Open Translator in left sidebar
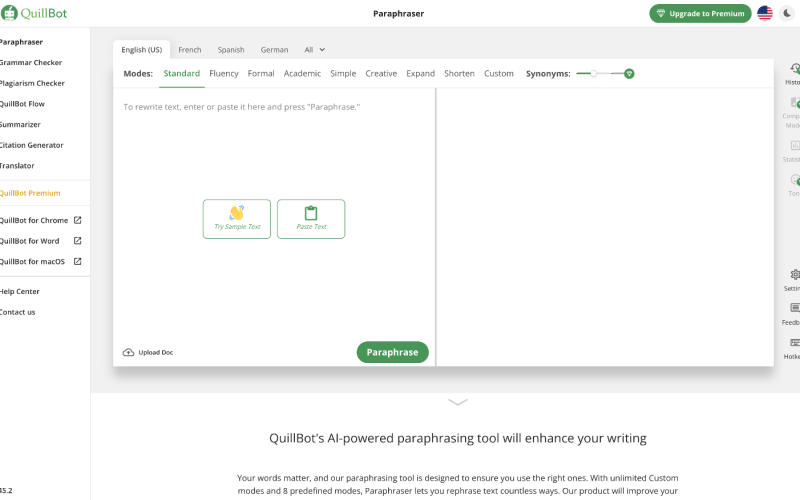The width and height of the screenshot is (800, 500). coord(17,166)
